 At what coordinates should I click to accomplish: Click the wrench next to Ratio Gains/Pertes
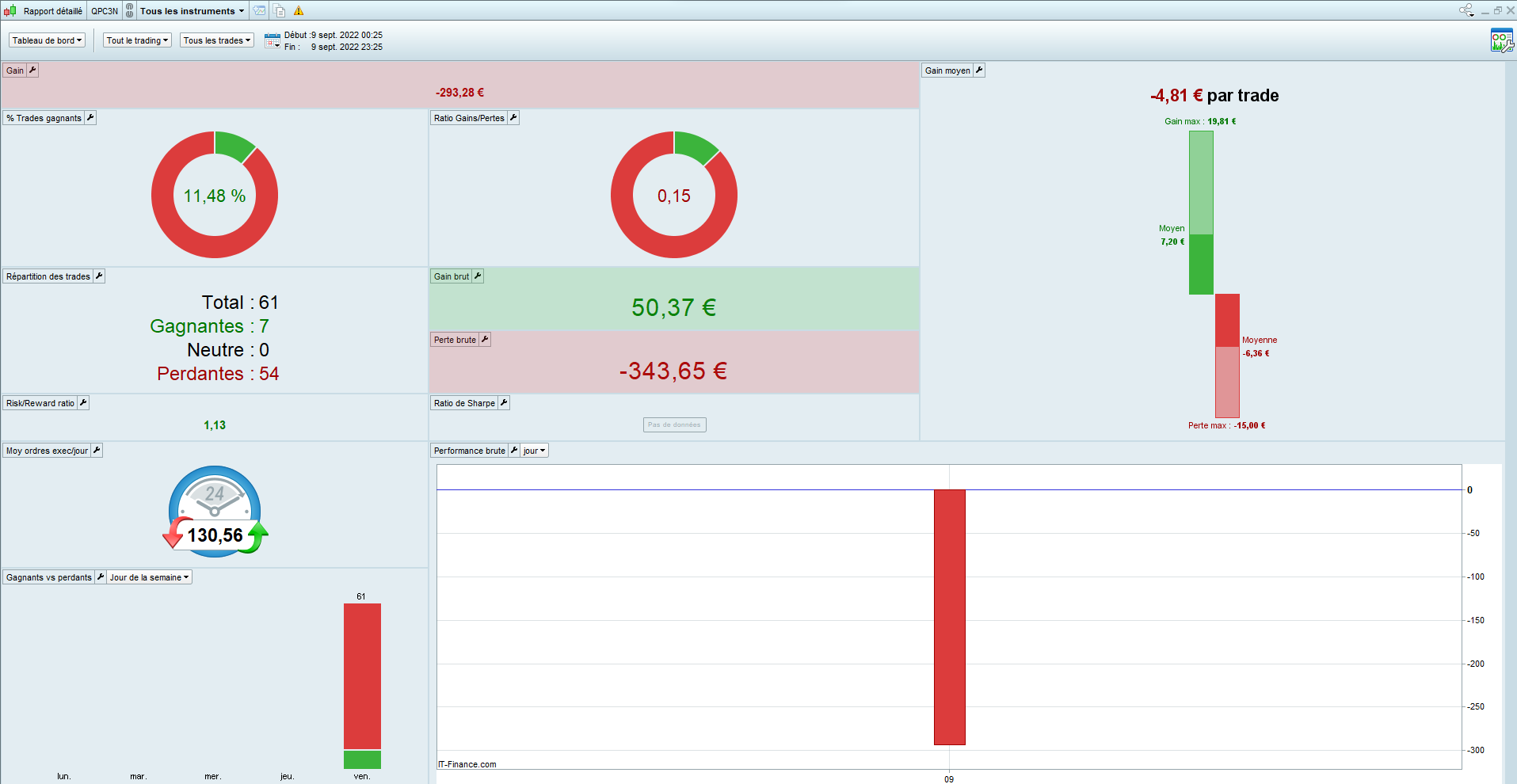click(513, 118)
